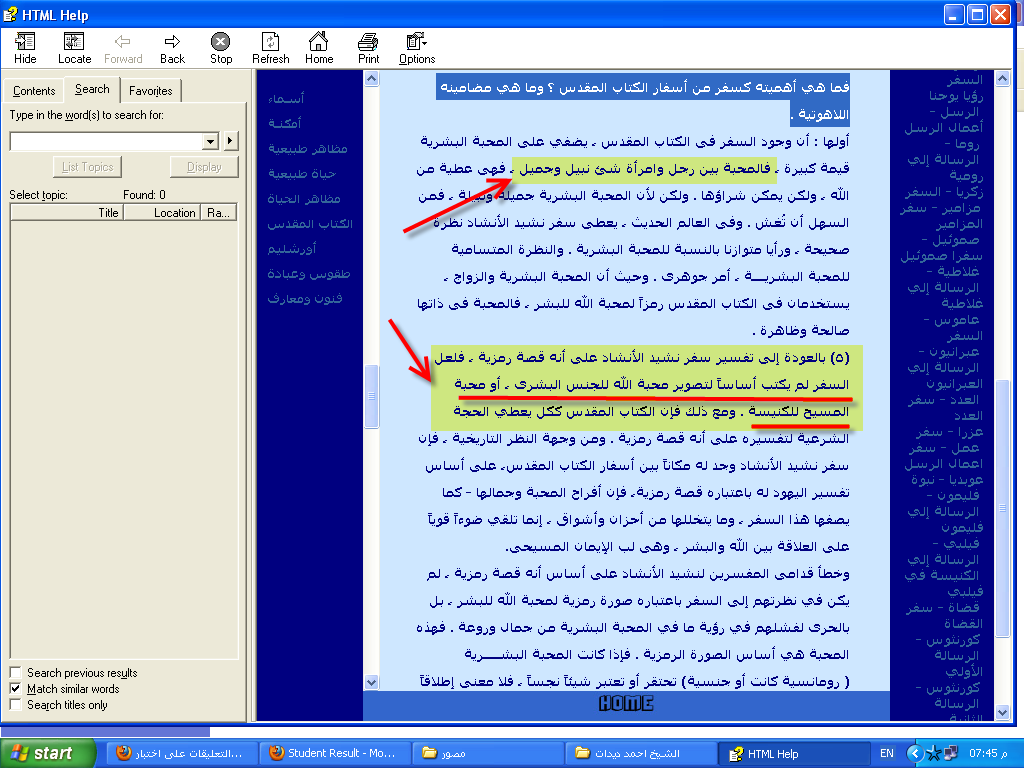Toggle Search titles only checkbox
Image resolution: width=1024 pixels, height=768 pixels.
(x=15, y=705)
